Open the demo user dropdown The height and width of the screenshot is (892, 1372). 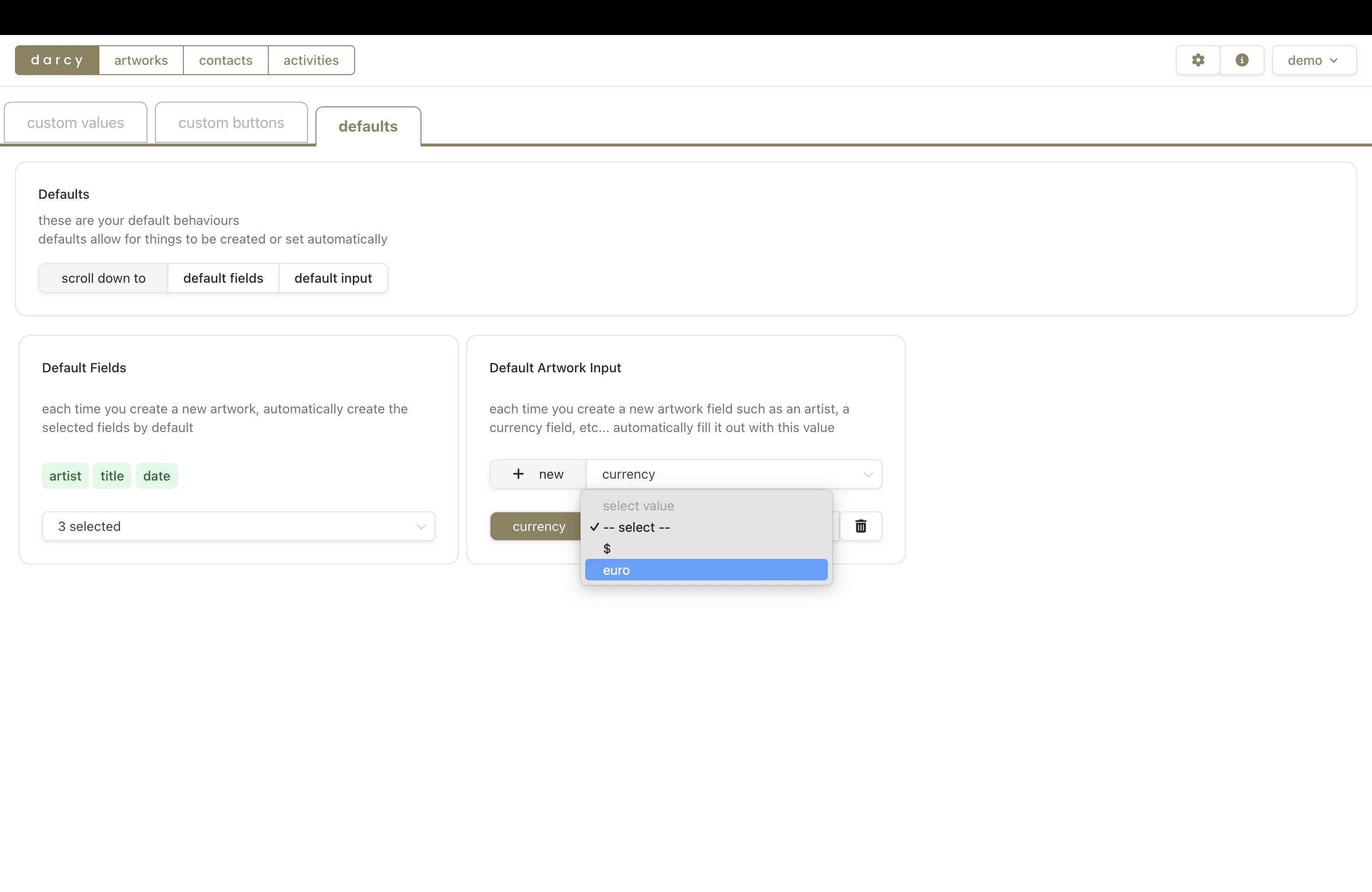pos(1313,60)
